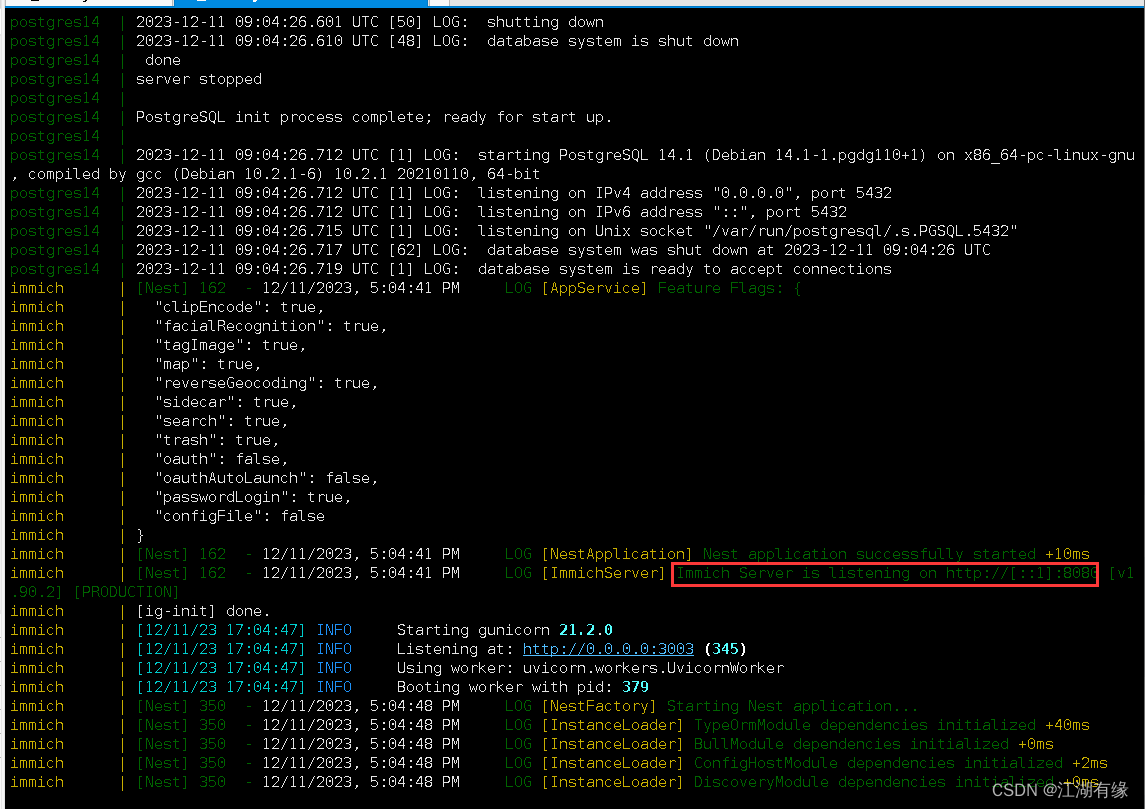
Task: Click the "[NestFactory]" tag
Action: pos(599,705)
